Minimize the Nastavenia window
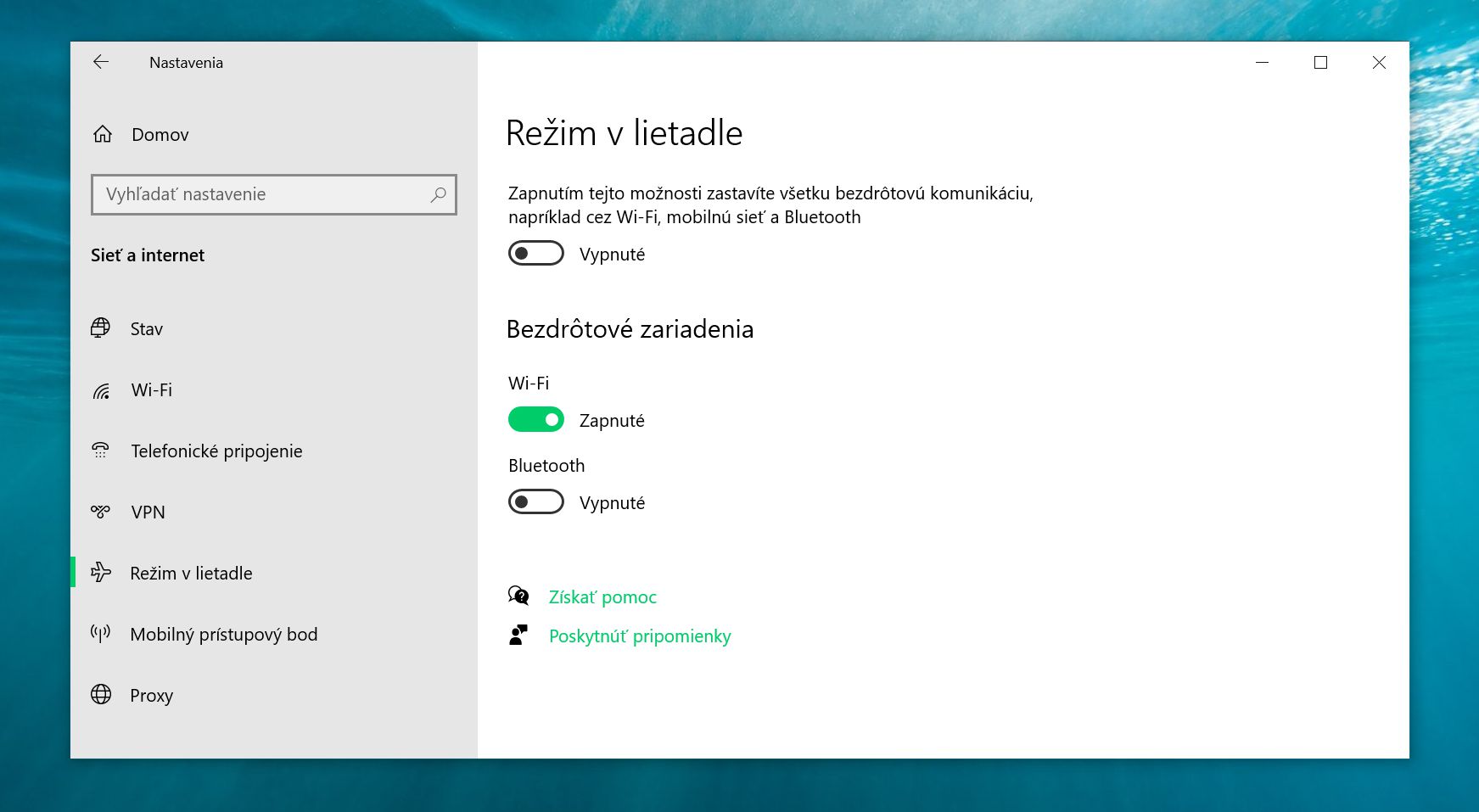The image size is (1479, 812). pyautogui.click(x=1262, y=62)
